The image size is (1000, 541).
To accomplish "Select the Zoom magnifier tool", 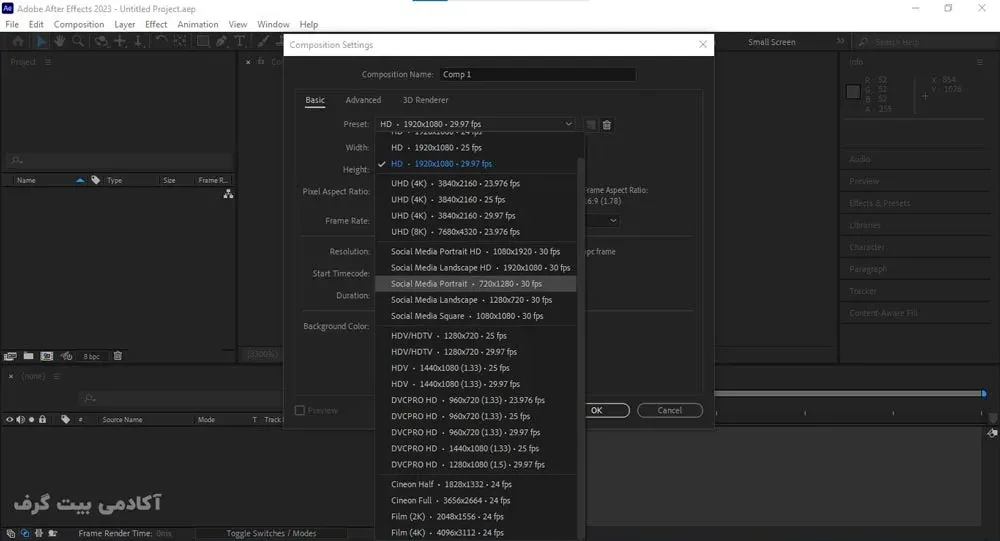I will click(x=78, y=41).
